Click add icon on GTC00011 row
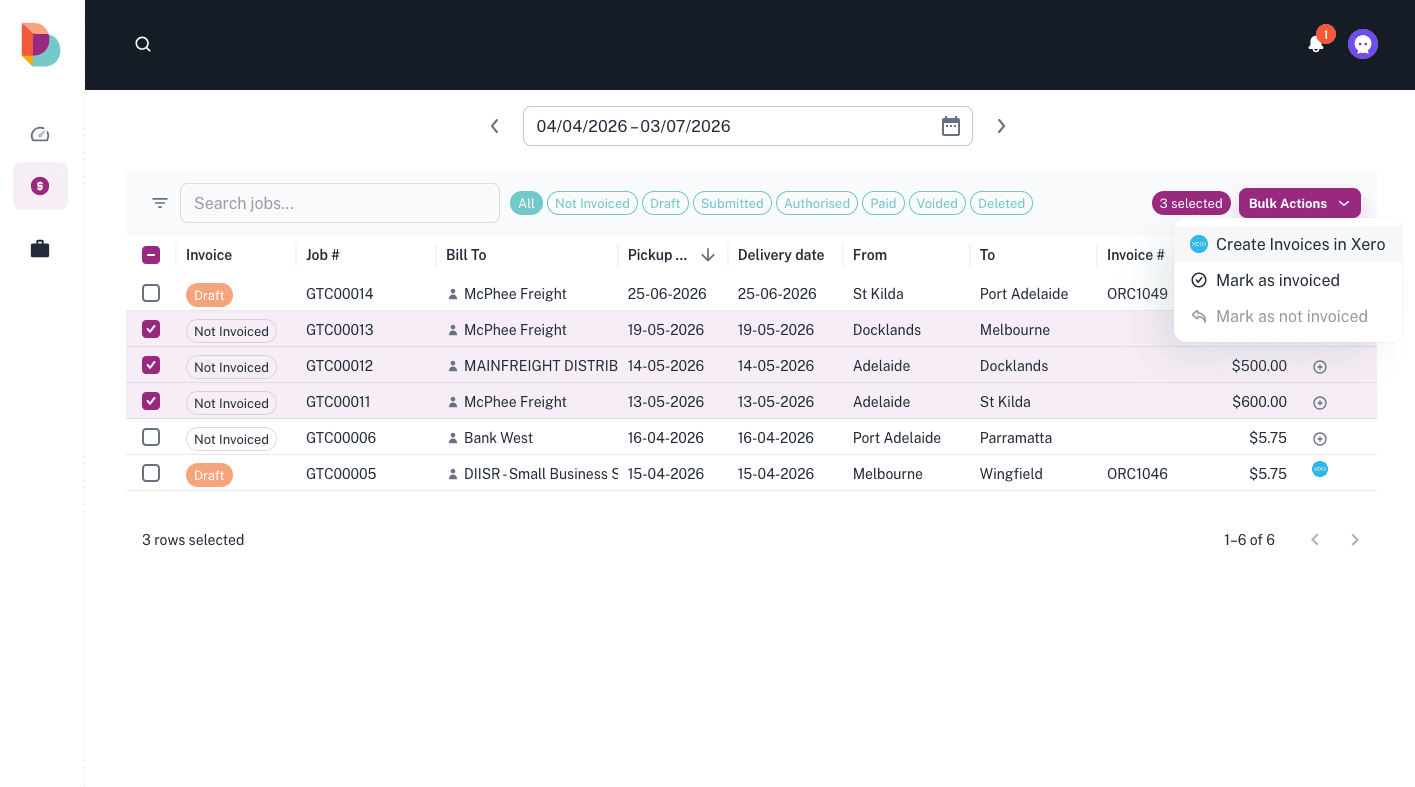This screenshot has width=1415, height=787. tap(1320, 403)
